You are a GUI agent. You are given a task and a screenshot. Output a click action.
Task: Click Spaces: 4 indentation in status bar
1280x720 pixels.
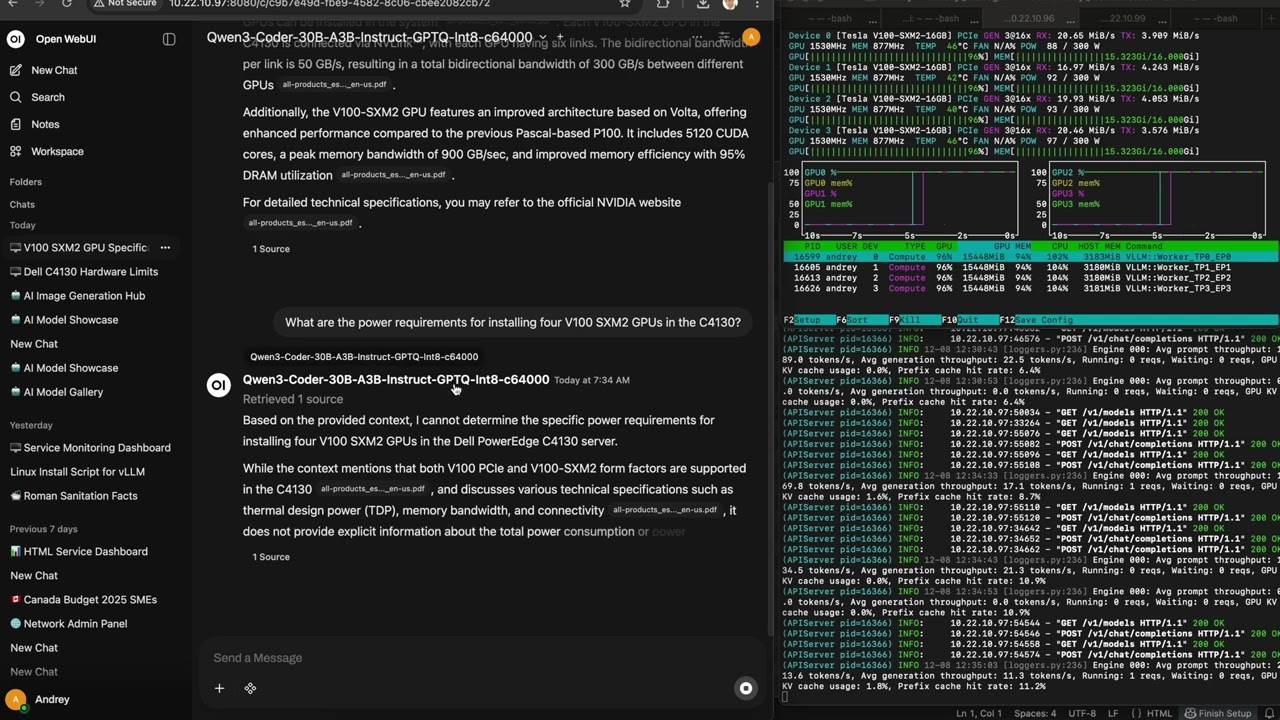1035,713
